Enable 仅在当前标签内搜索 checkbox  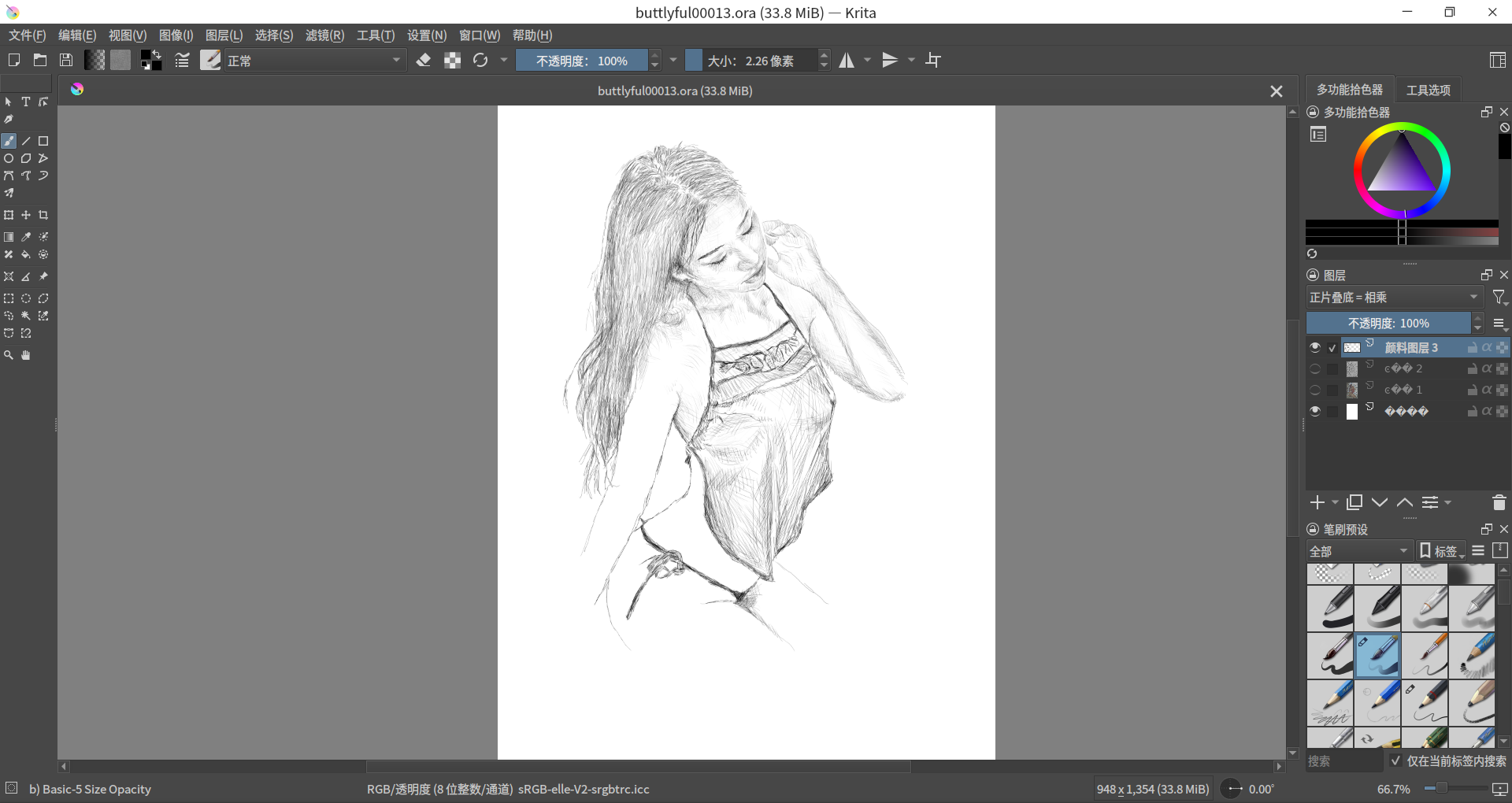point(1395,761)
